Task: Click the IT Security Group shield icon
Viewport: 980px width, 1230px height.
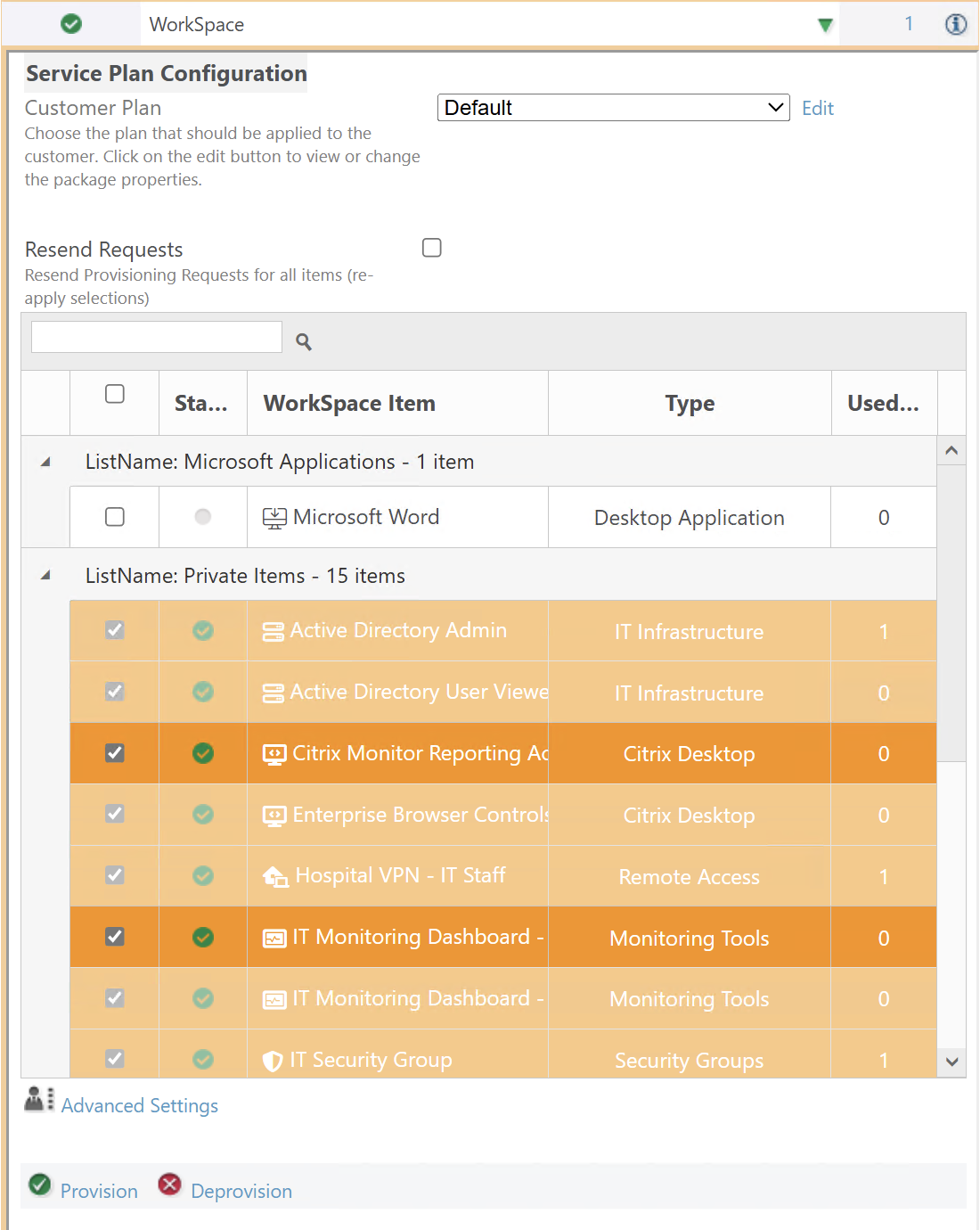Action: 273,1061
